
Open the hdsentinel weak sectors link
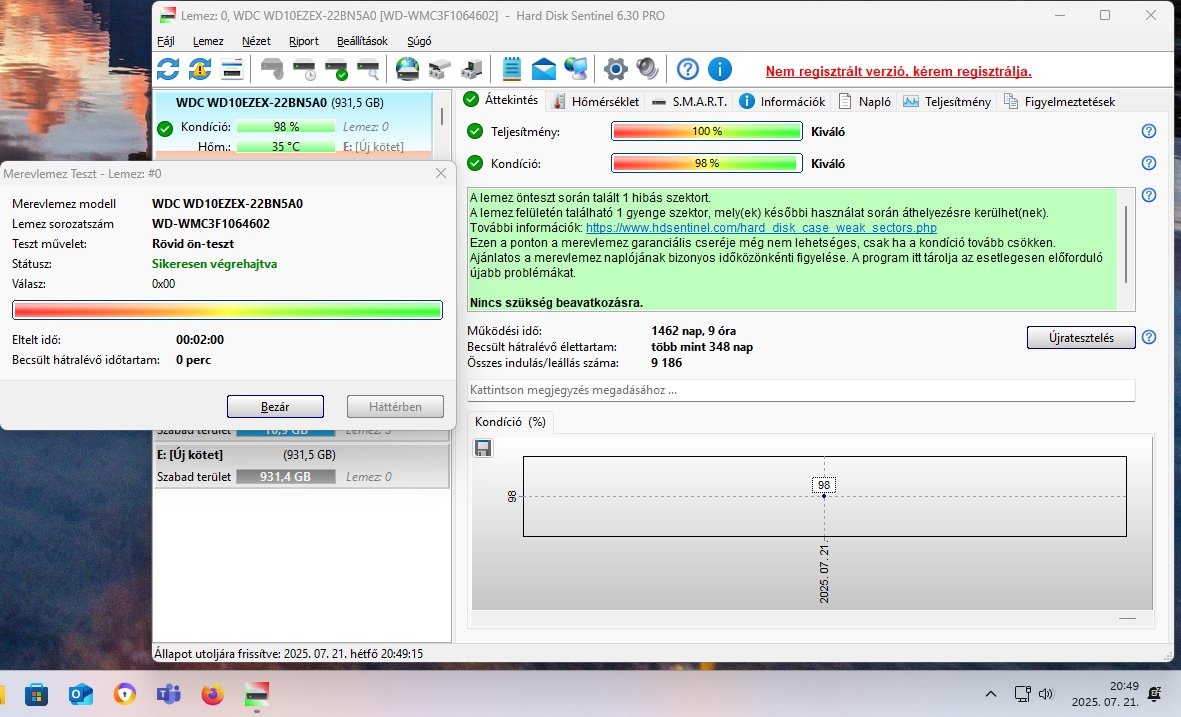click(x=761, y=227)
